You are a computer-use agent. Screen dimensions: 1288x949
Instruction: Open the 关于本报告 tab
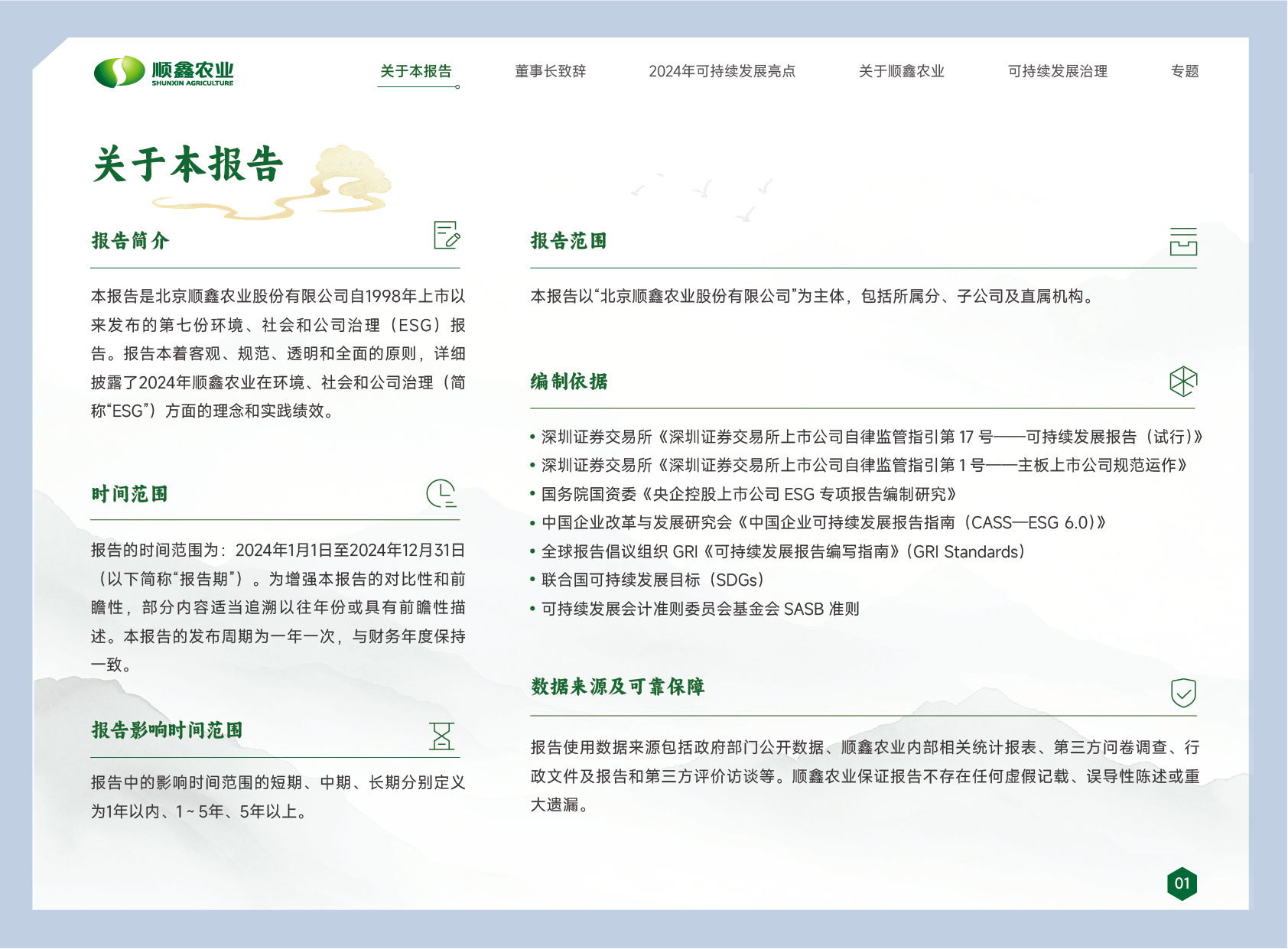click(416, 71)
